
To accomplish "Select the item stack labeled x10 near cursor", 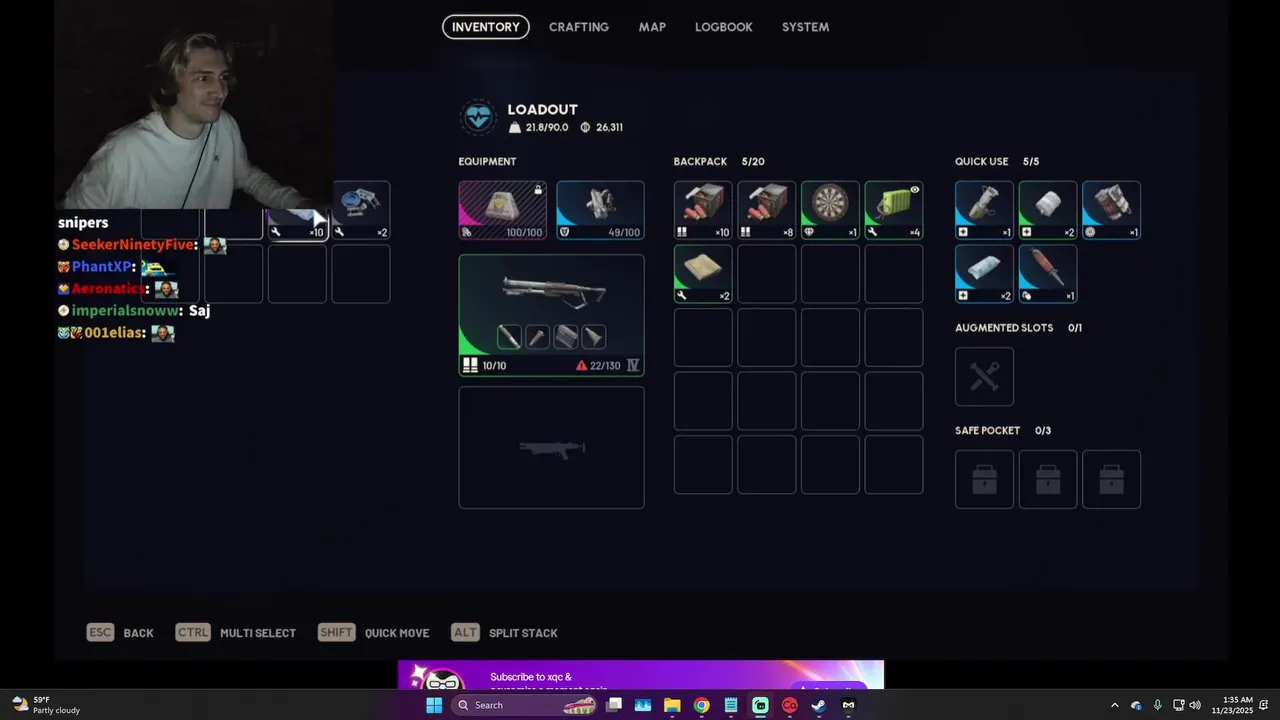I will (297, 225).
